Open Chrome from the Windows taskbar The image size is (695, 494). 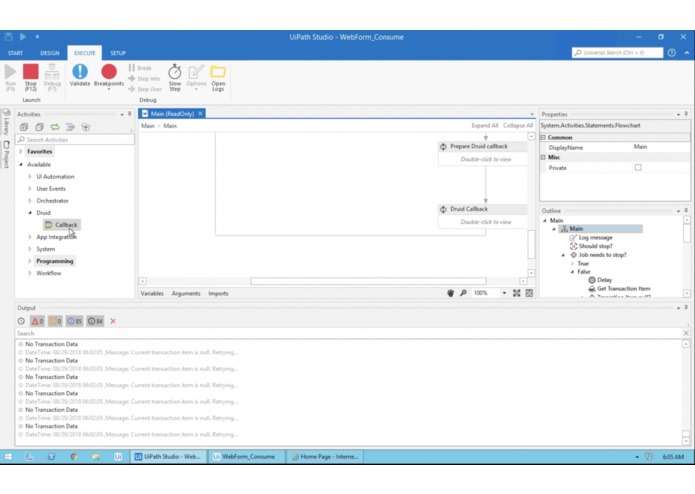[x=74, y=456]
